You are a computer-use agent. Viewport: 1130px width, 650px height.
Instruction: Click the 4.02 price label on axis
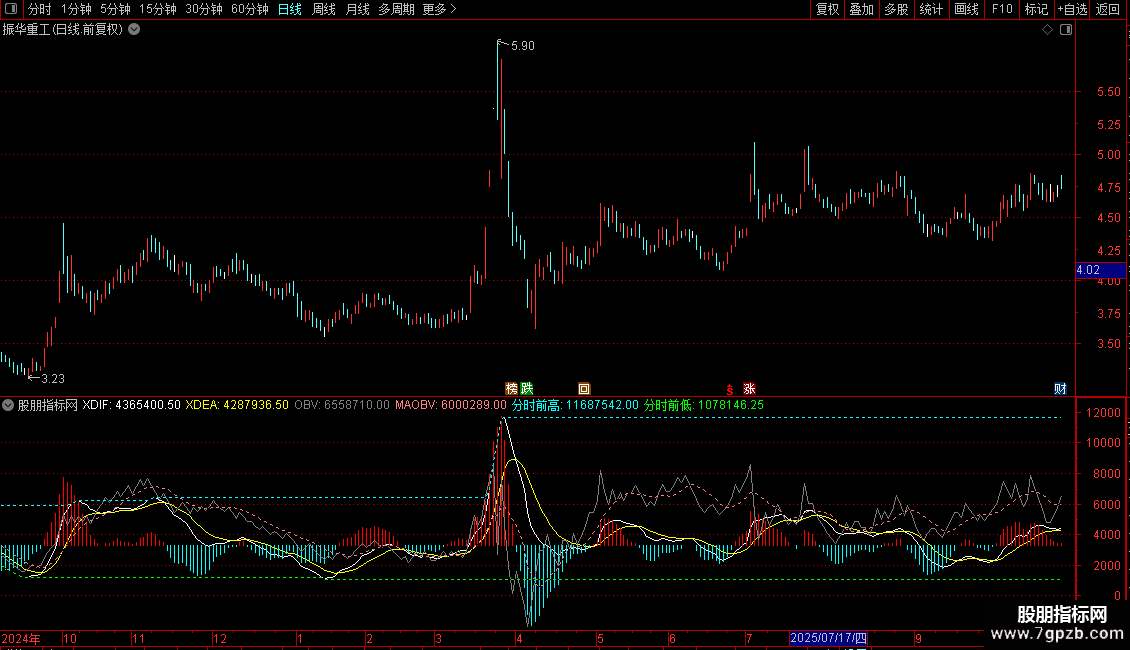tap(1088, 270)
